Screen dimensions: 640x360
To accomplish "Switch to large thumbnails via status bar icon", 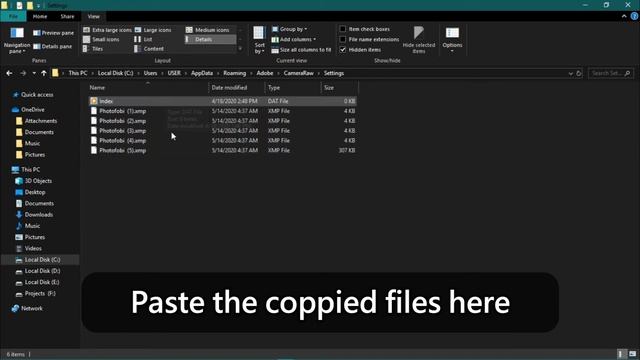I will (632, 354).
